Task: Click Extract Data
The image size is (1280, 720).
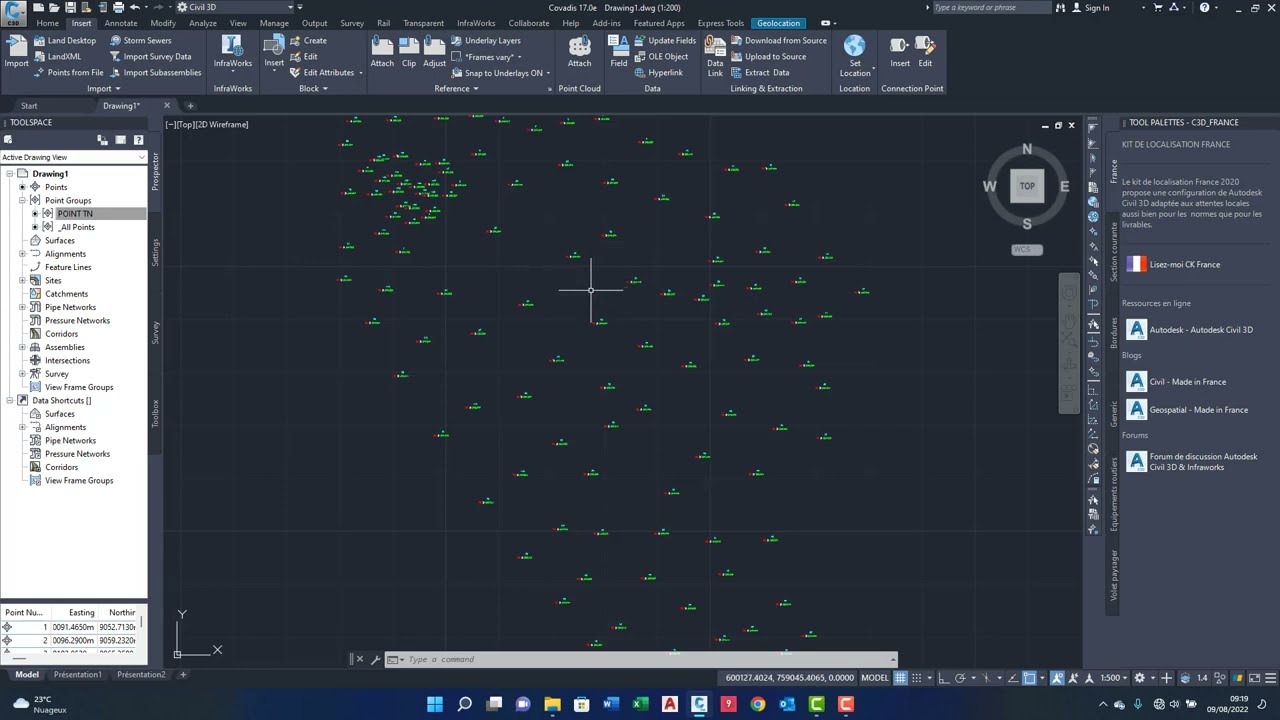Action: (x=759, y=73)
